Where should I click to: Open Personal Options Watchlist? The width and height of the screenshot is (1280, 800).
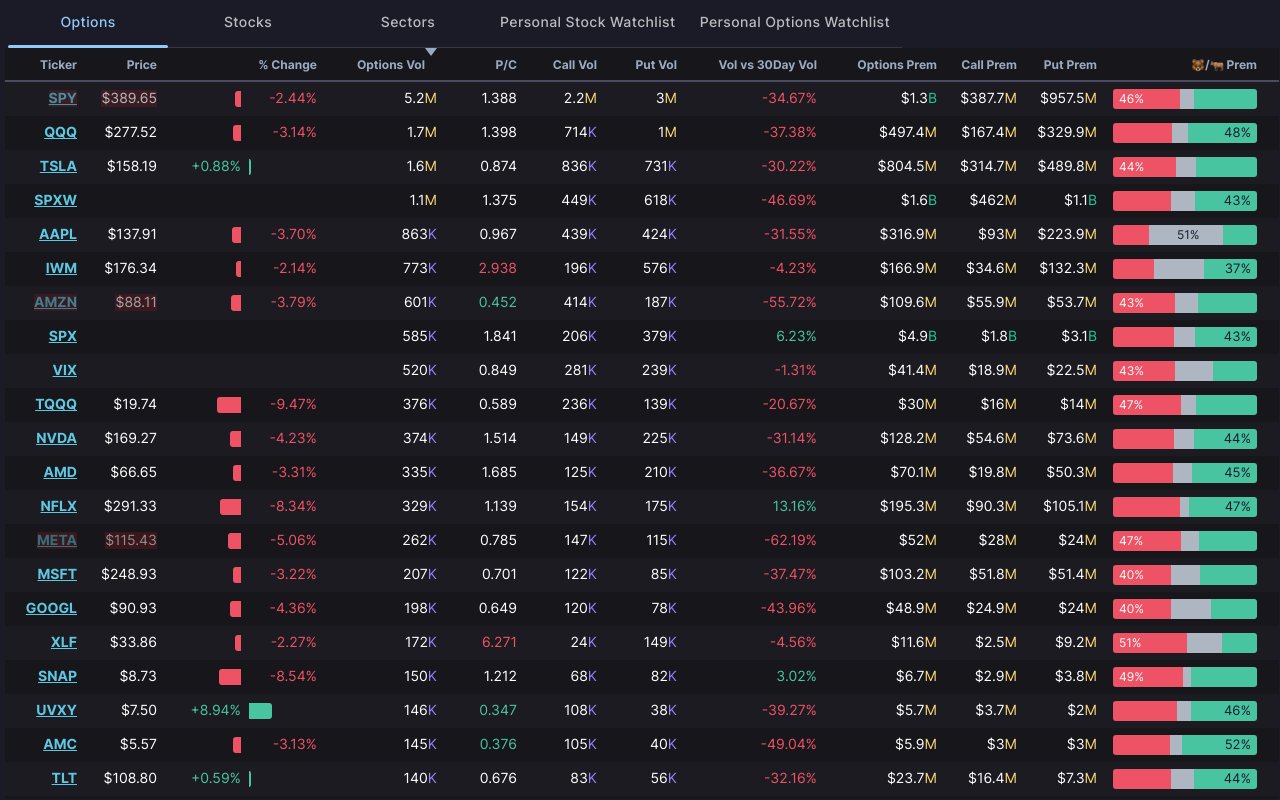pyautogui.click(x=797, y=22)
